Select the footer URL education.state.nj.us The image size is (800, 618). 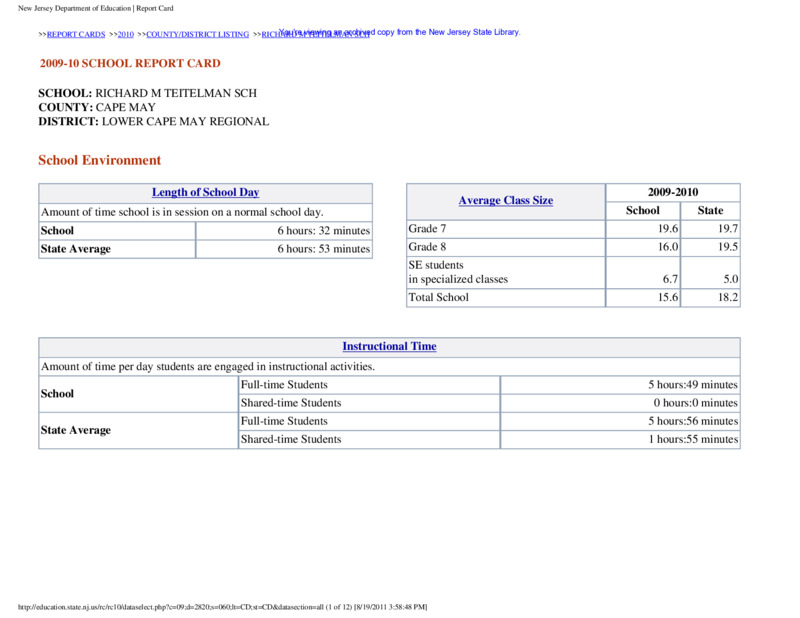[x=222, y=607]
